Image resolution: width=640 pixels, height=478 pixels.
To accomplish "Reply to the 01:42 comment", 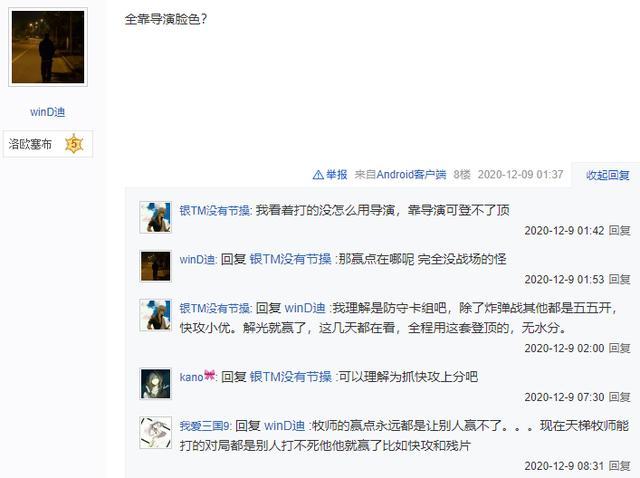I will click(619, 231).
